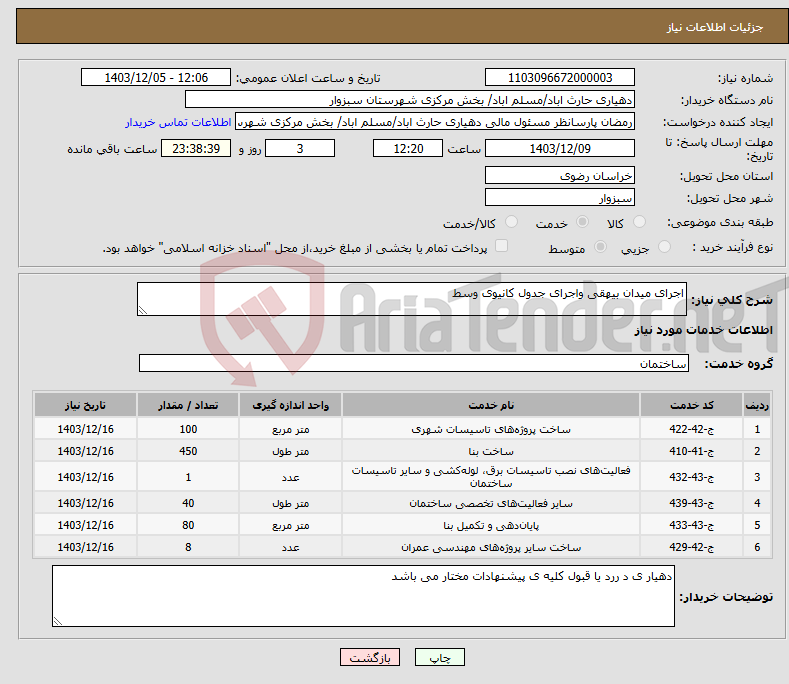Click the شماره نیاز number field
The height and width of the screenshot is (684, 789).
pos(560,78)
